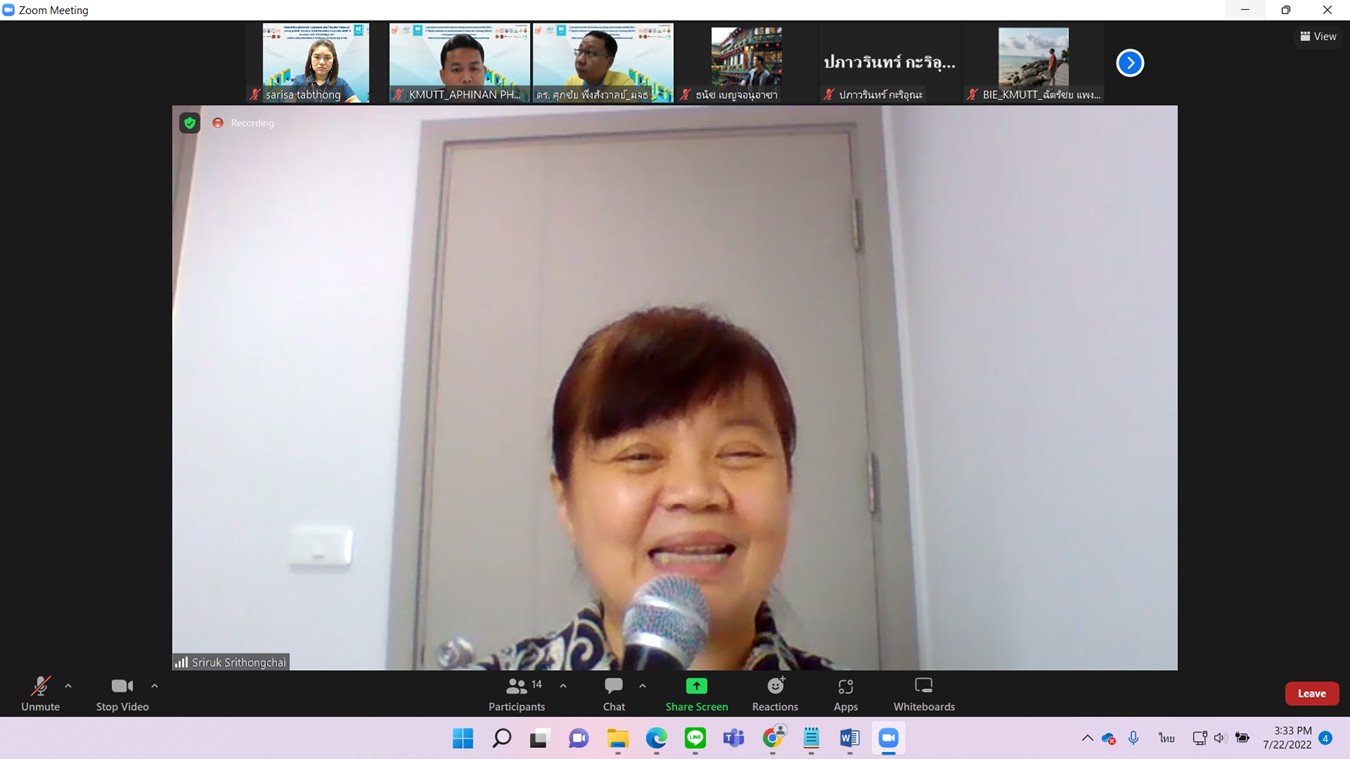Open Whiteboards
This screenshot has height=759, width=1350.
[923, 694]
